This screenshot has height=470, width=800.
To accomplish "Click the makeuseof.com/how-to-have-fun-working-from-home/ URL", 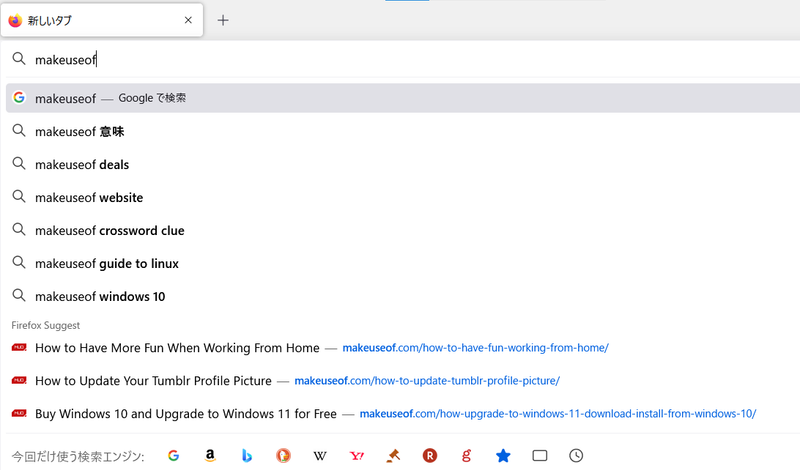I will [x=476, y=348].
